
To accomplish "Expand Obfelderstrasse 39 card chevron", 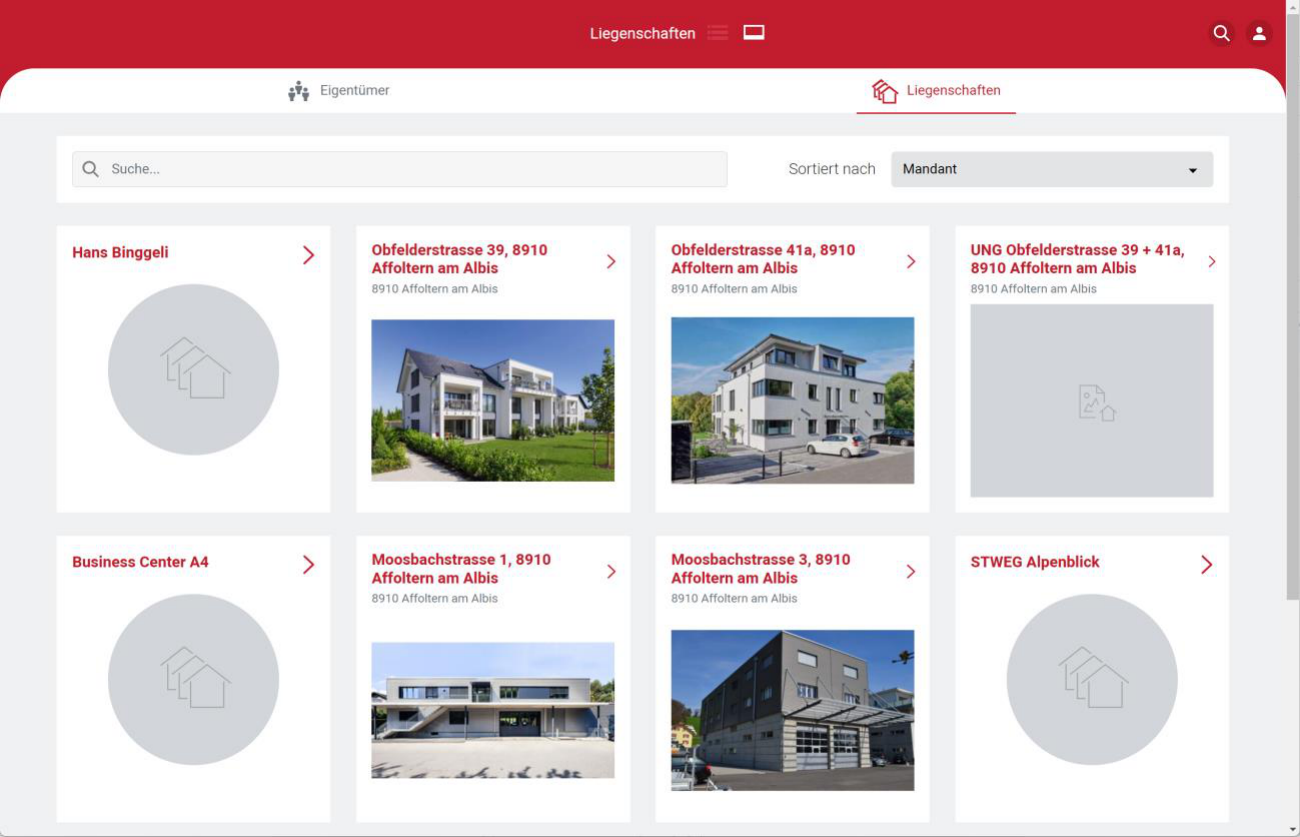I will [611, 262].
